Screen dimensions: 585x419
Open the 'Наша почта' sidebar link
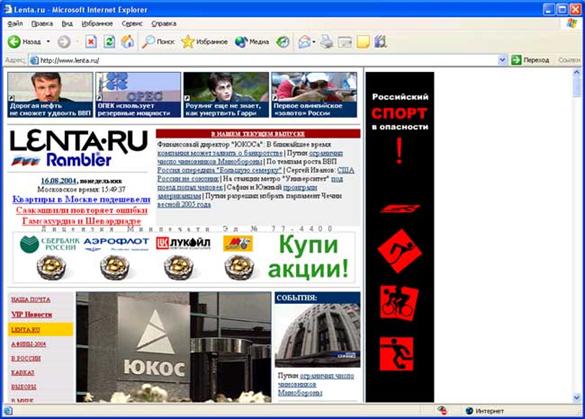point(31,300)
